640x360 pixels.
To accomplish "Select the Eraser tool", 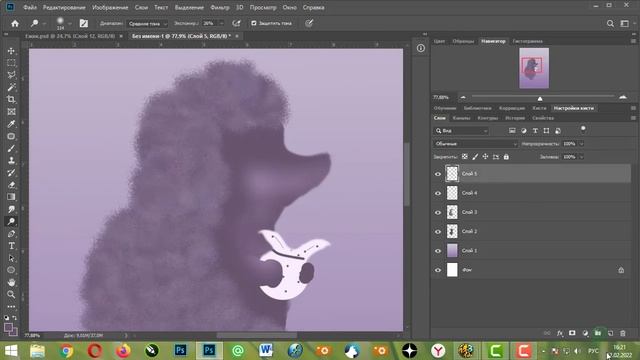I will [x=11, y=185].
